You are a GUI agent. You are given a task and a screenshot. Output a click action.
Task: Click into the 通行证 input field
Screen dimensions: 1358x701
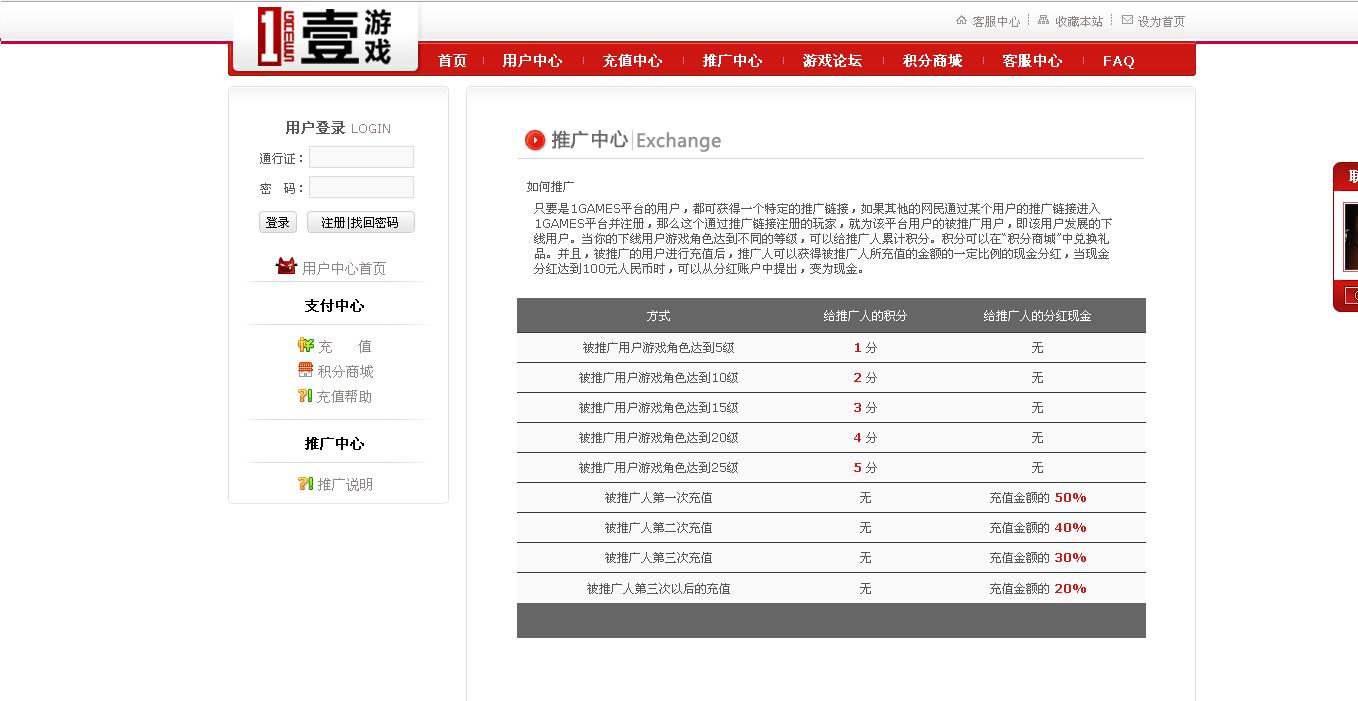pos(361,157)
